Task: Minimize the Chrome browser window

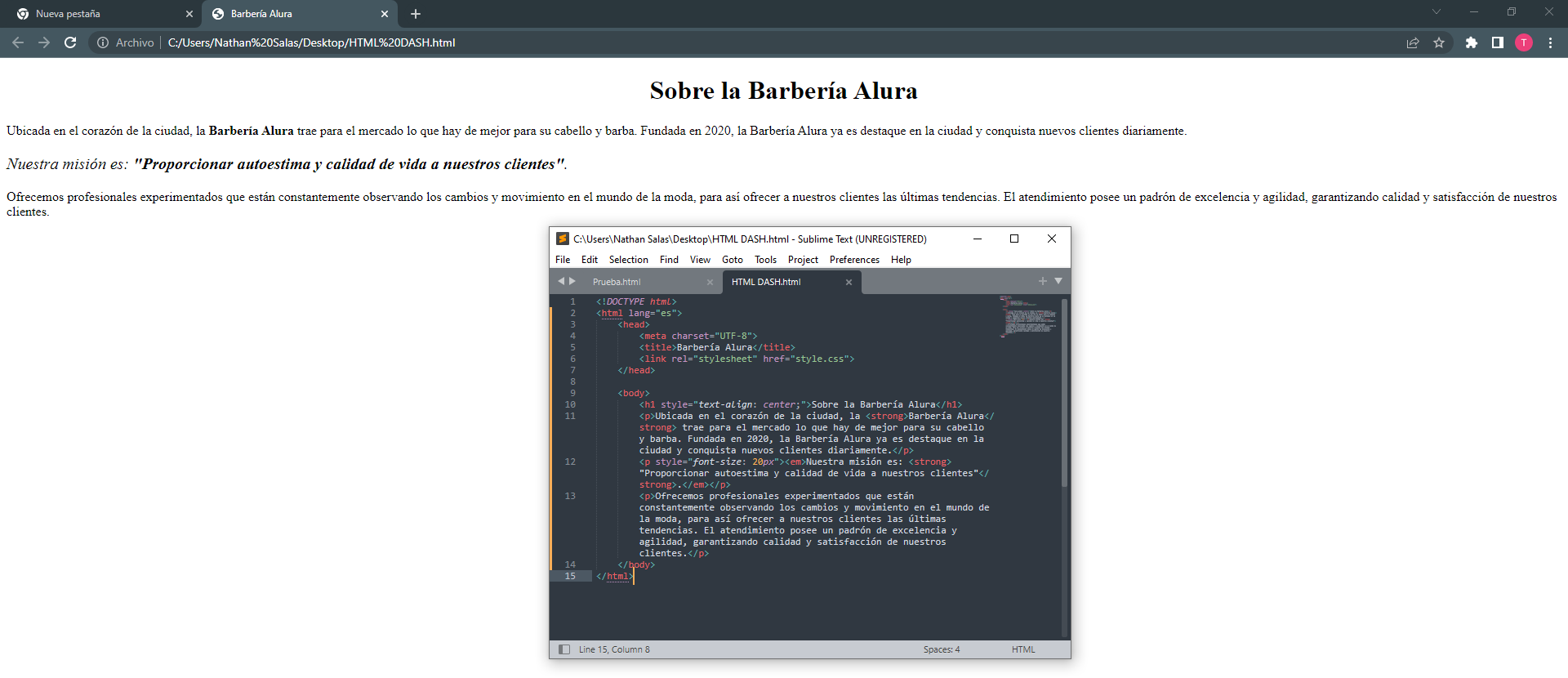Action: pos(1474,11)
